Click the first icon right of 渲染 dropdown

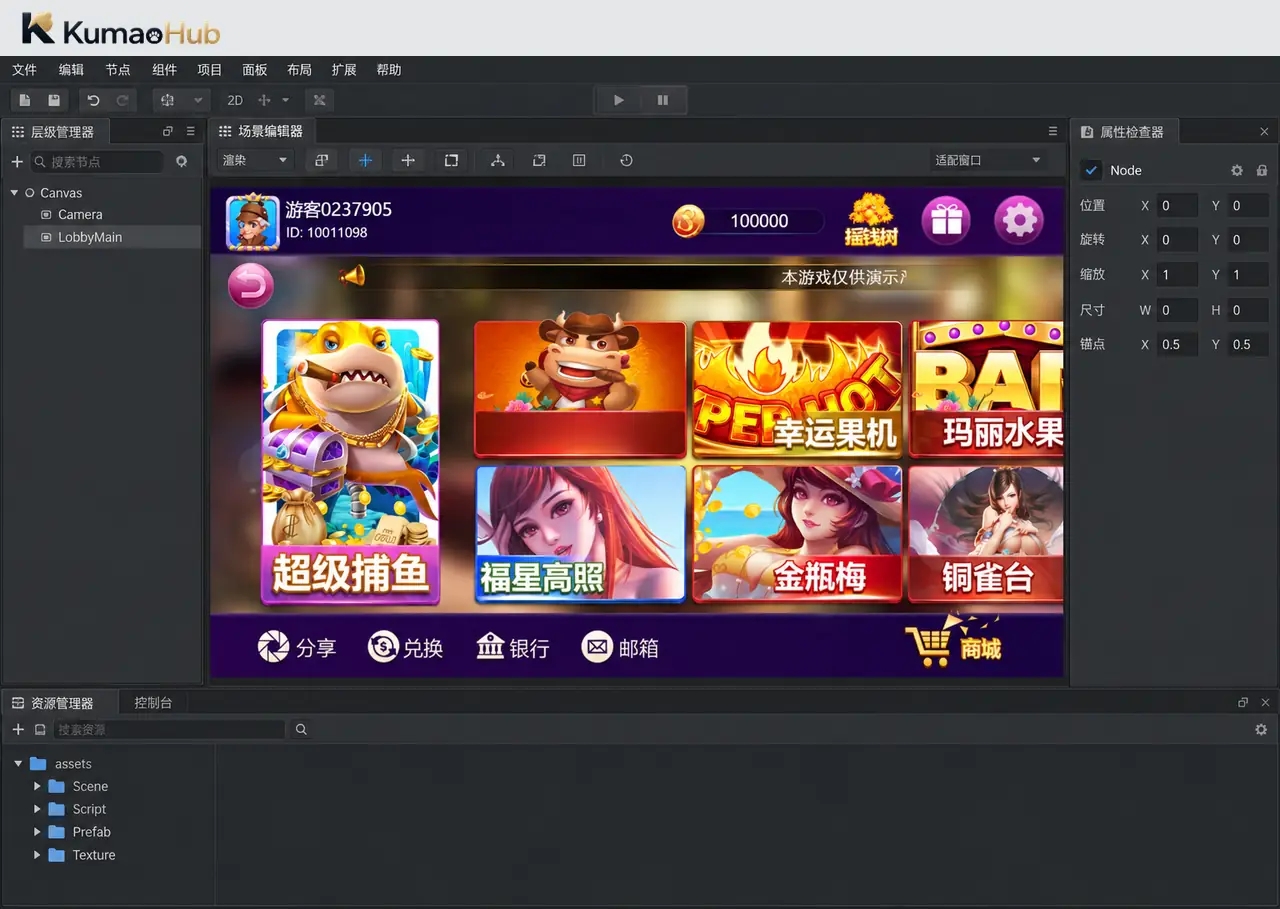coord(321,160)
